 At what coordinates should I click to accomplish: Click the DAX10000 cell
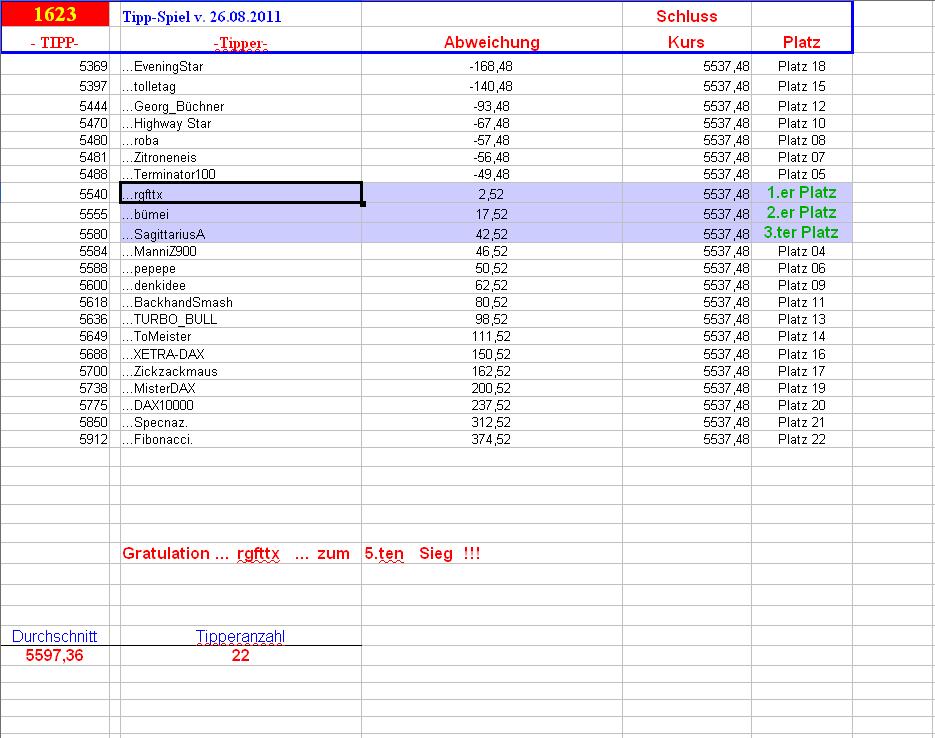241,405
